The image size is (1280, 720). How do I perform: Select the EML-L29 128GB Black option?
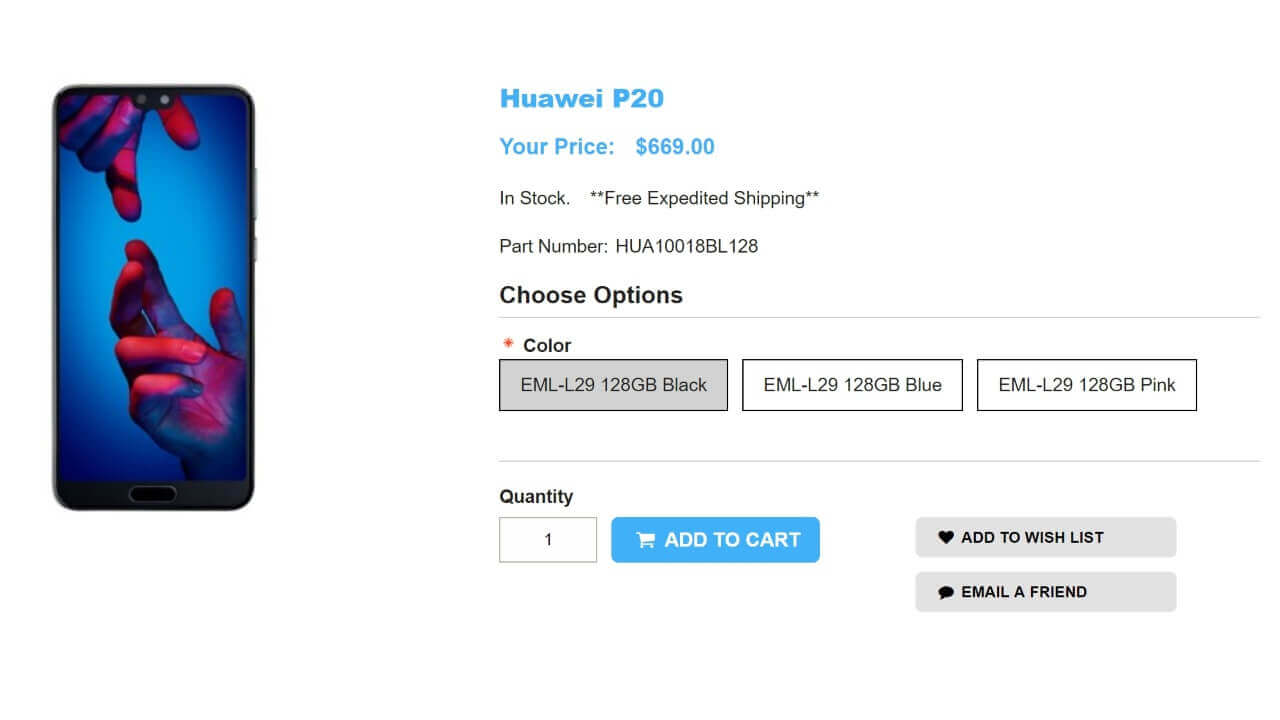click(x=613, y=385)
